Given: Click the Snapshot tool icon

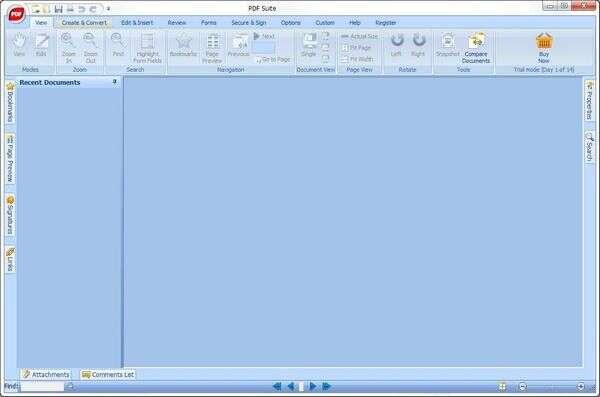Looking at the screenshot, I should (448, 45).
